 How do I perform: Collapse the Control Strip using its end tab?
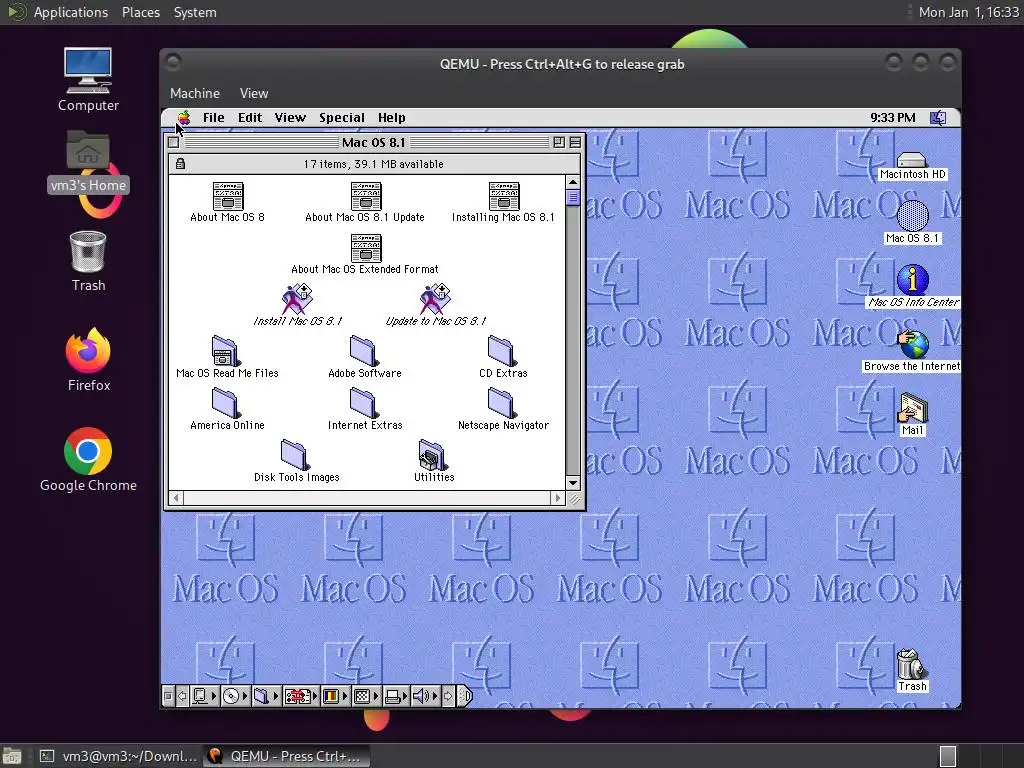coord(464,696)
